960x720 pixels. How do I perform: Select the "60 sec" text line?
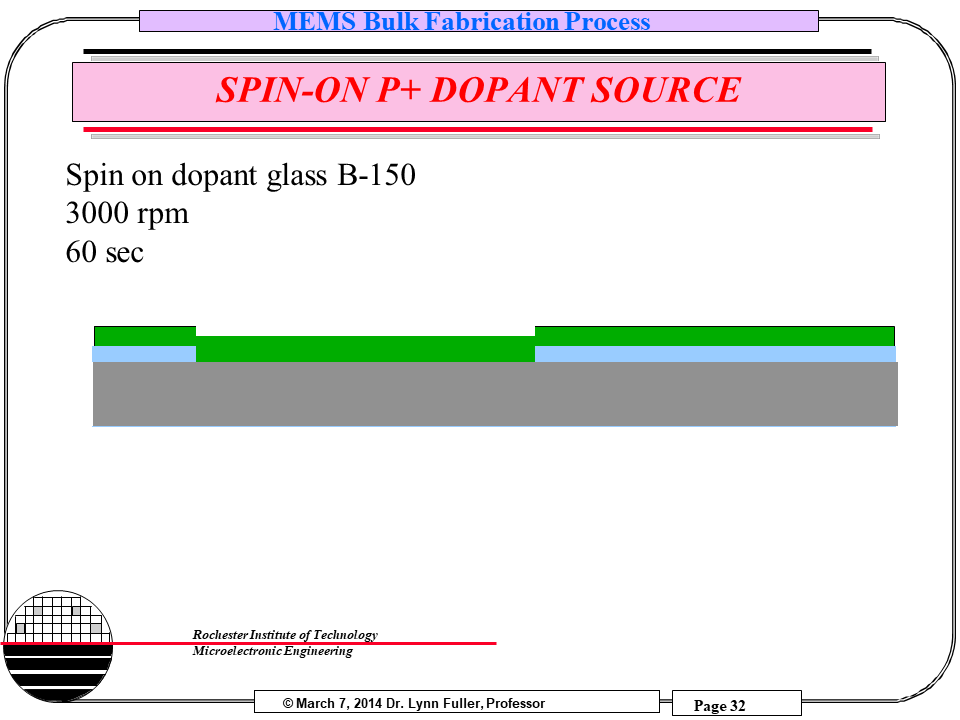105,252
